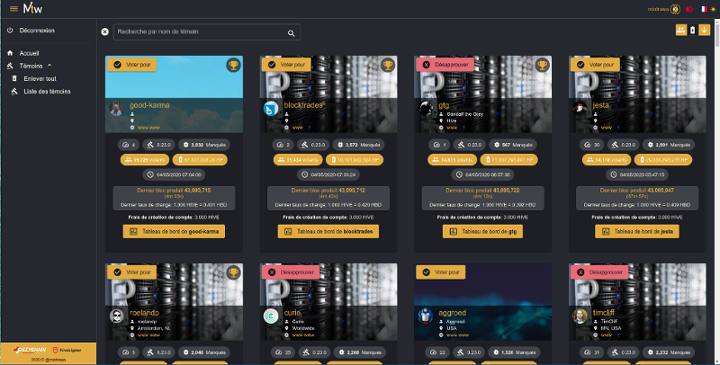Click aggroed profile avatar
This screenshot has height=365, width=720.
425,316
